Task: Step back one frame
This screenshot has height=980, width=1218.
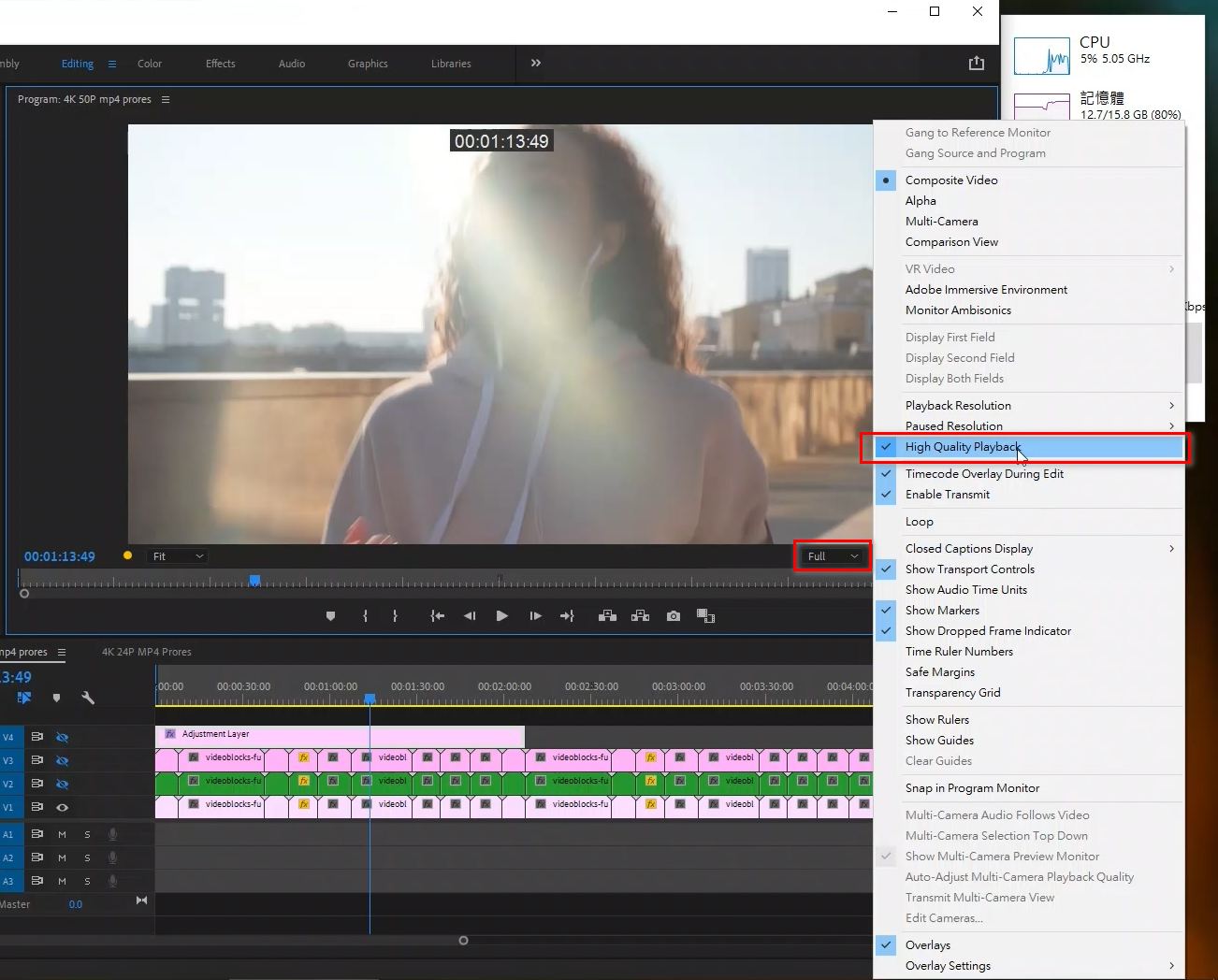Action: 470,616
